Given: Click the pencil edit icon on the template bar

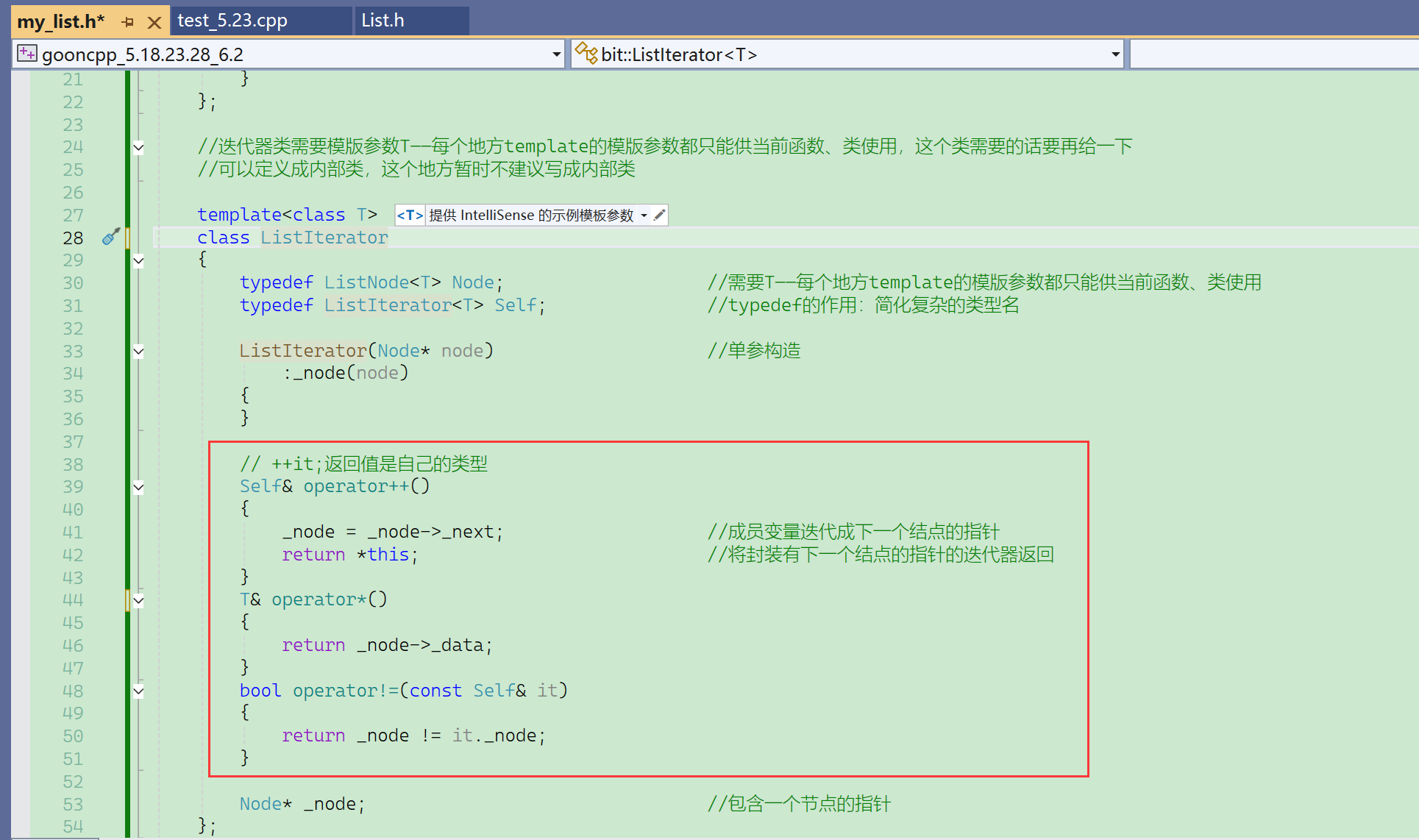Looking at the screenshot, I should click(x=660, y=215).
